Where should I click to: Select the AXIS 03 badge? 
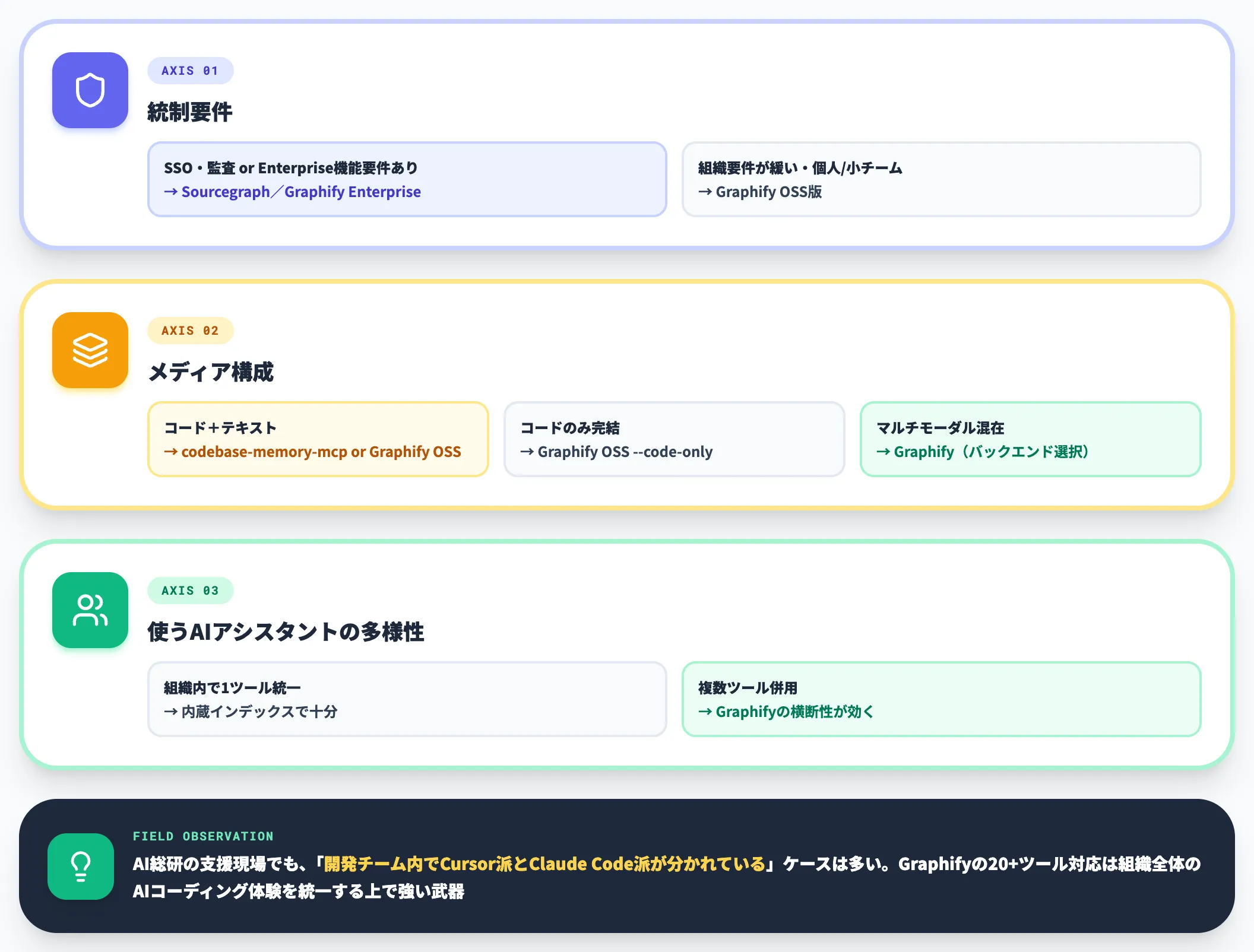(190, 591)
